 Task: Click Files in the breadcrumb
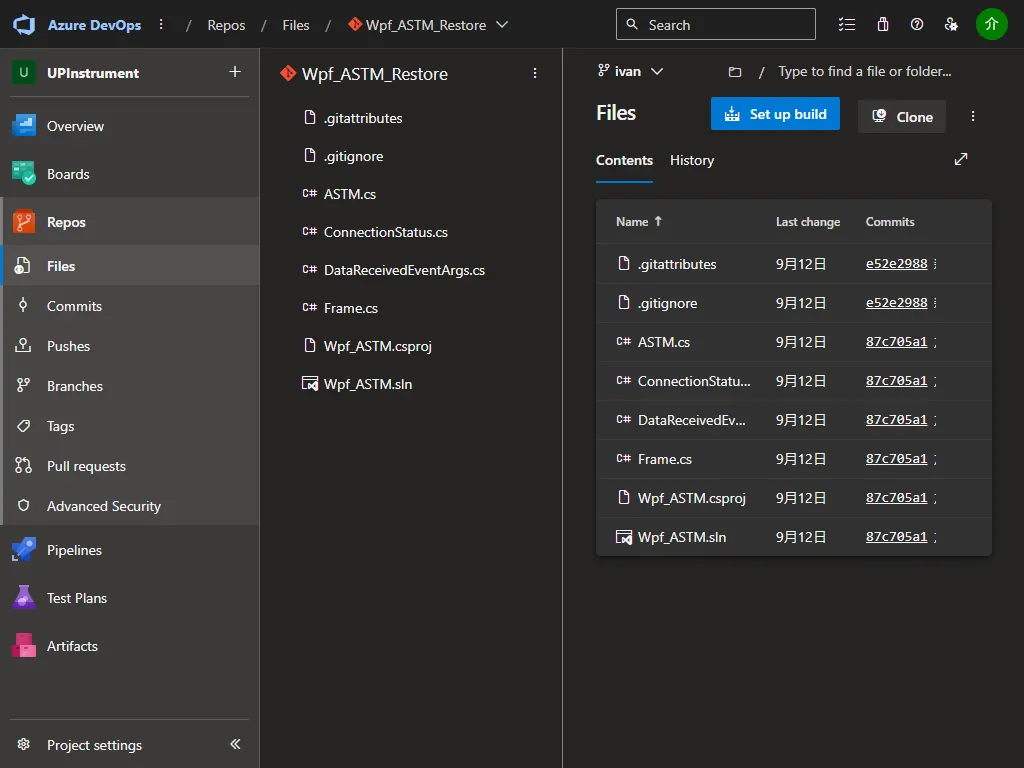point(296,25)
